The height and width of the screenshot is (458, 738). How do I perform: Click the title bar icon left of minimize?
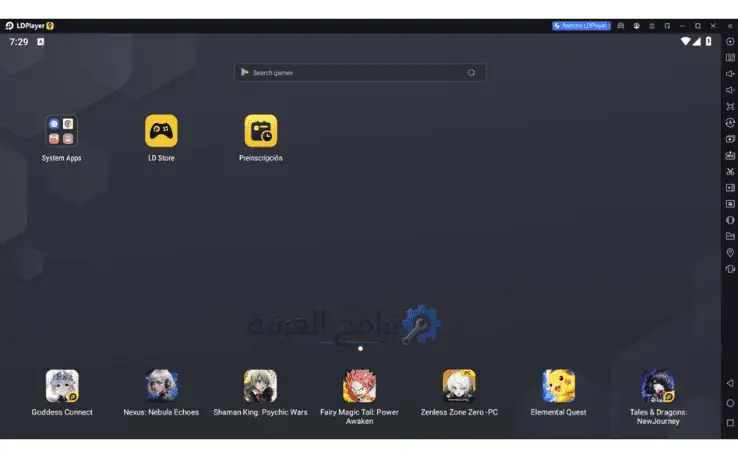667,26
